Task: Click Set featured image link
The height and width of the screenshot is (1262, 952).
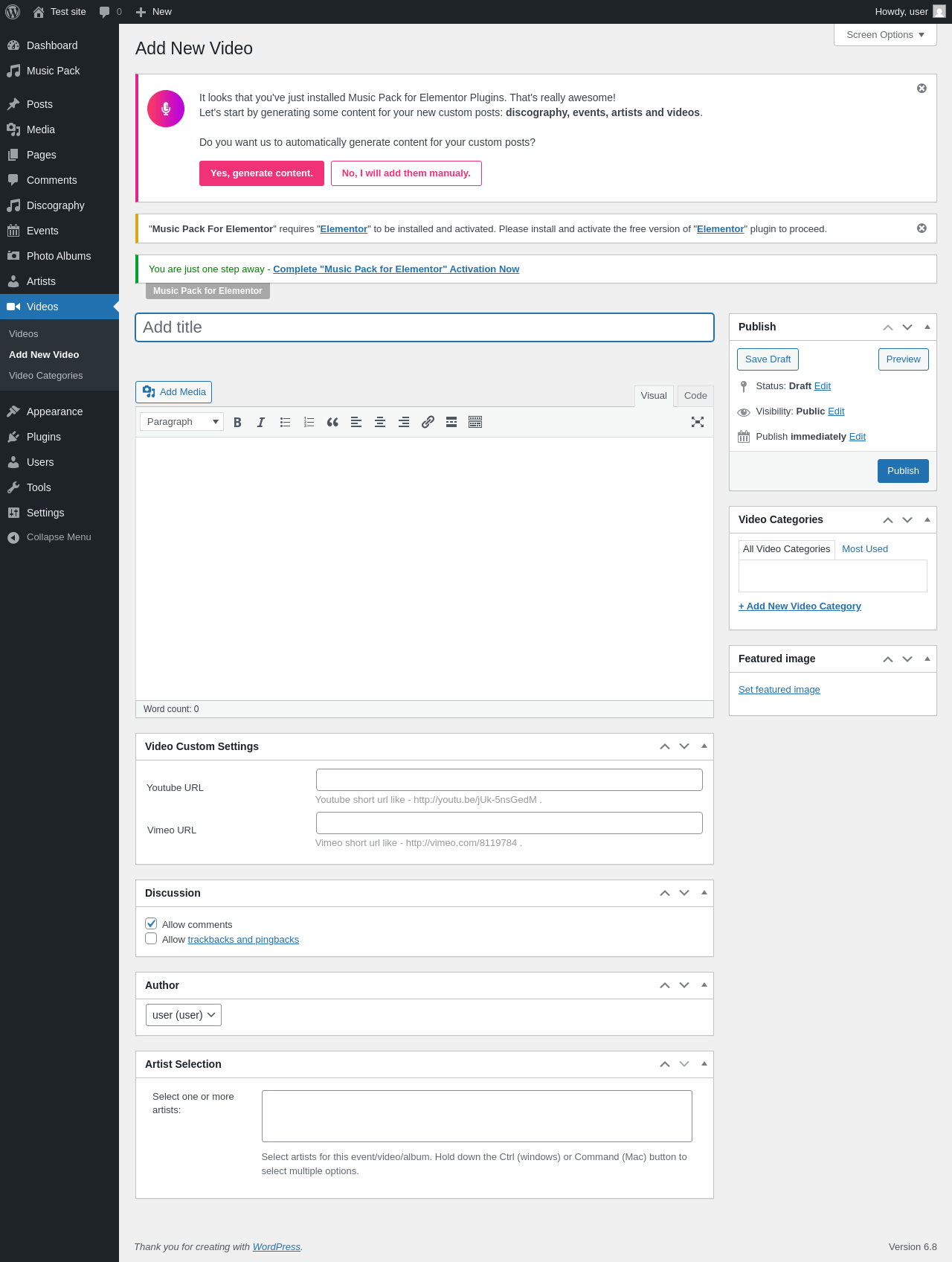Action: (x=779, y=690)
